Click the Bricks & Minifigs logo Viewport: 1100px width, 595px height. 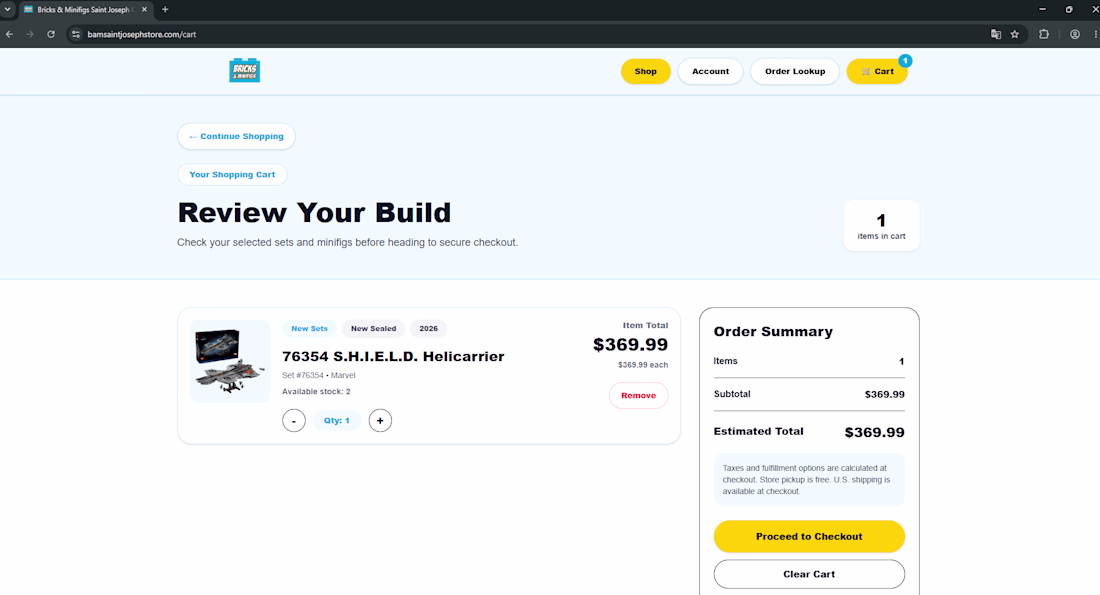(244, 70)
